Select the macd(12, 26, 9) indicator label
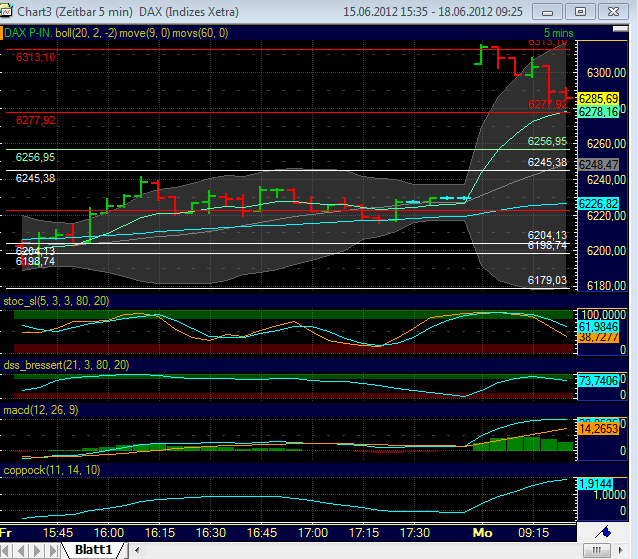The height and width of the screenshot is (559, 638). click(x=40, y=410)
